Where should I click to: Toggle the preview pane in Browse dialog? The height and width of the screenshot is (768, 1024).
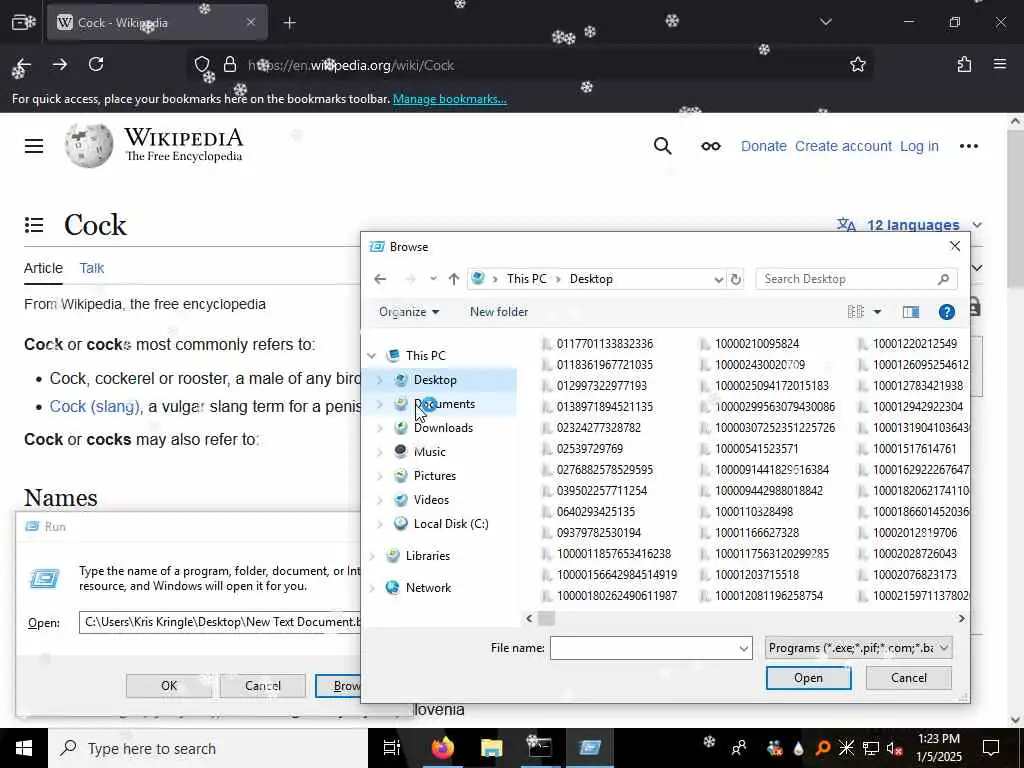910,312
